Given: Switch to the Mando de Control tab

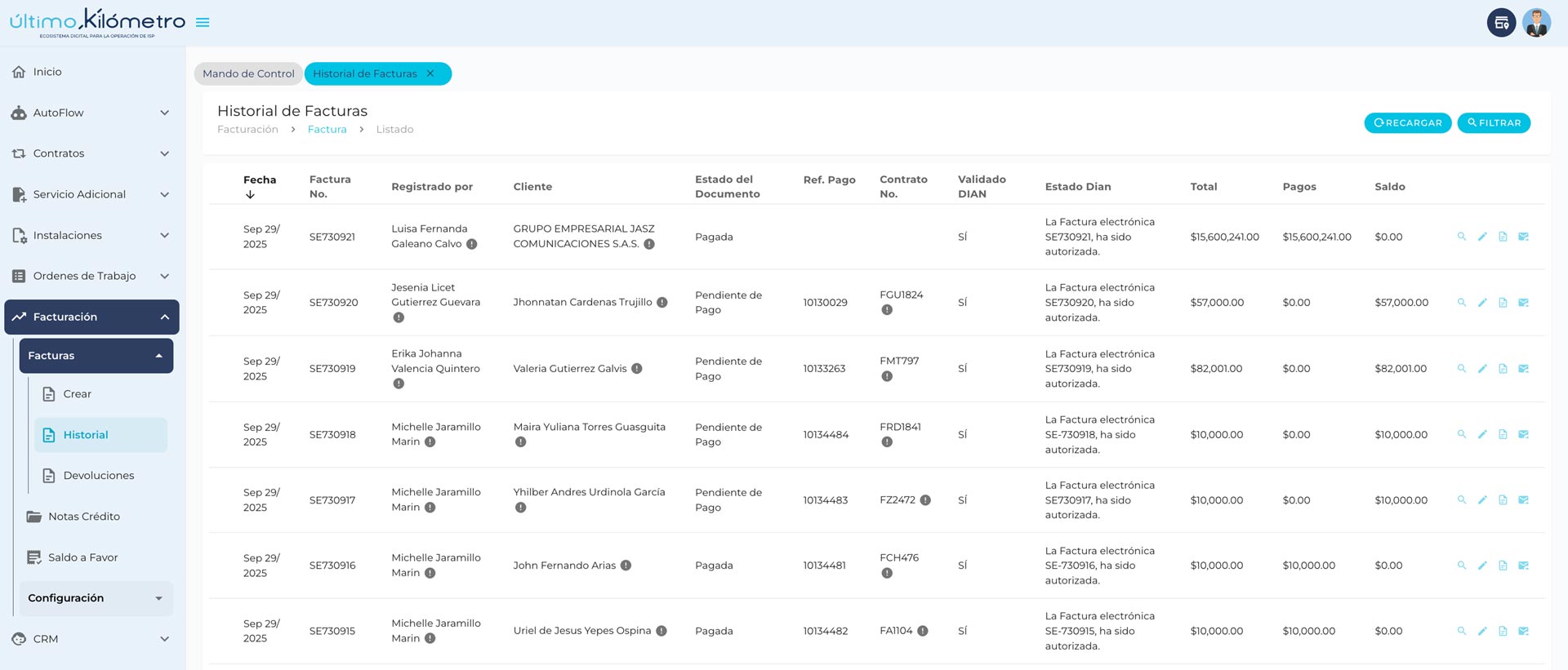Looking at the screenshot, I should click(248, 73).
